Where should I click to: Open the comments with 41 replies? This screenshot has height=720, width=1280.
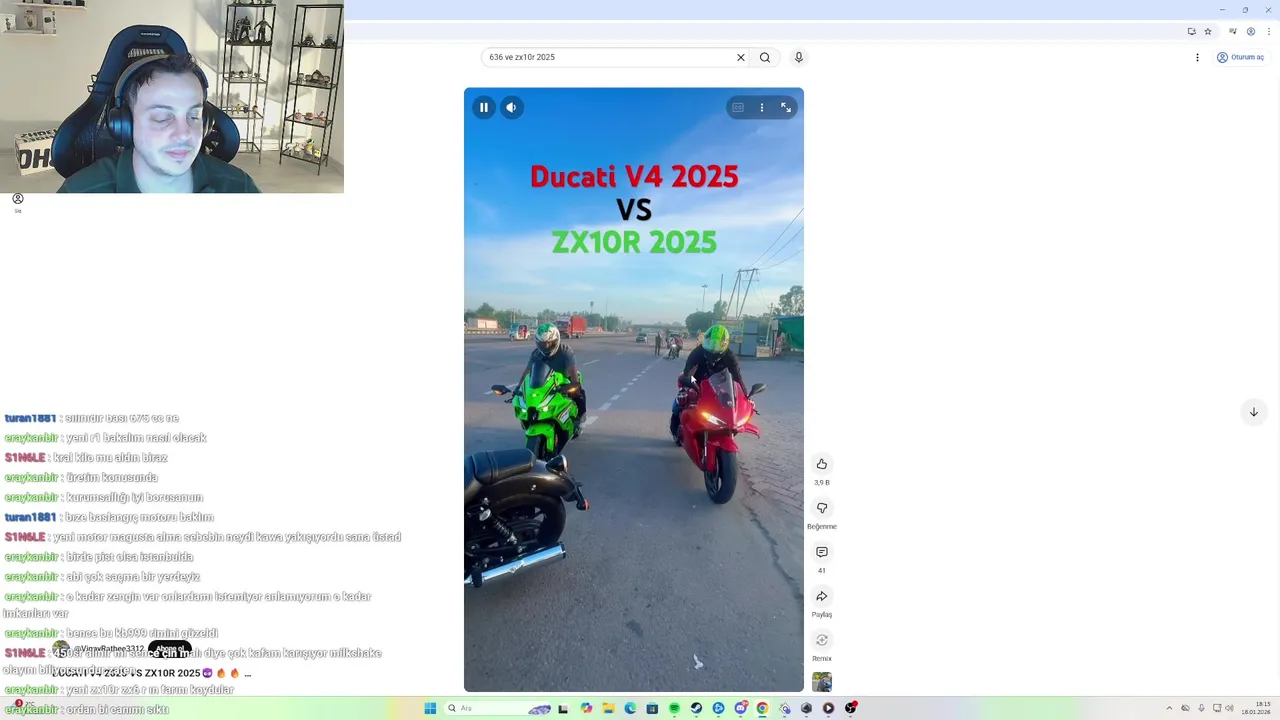pos(822,552)
